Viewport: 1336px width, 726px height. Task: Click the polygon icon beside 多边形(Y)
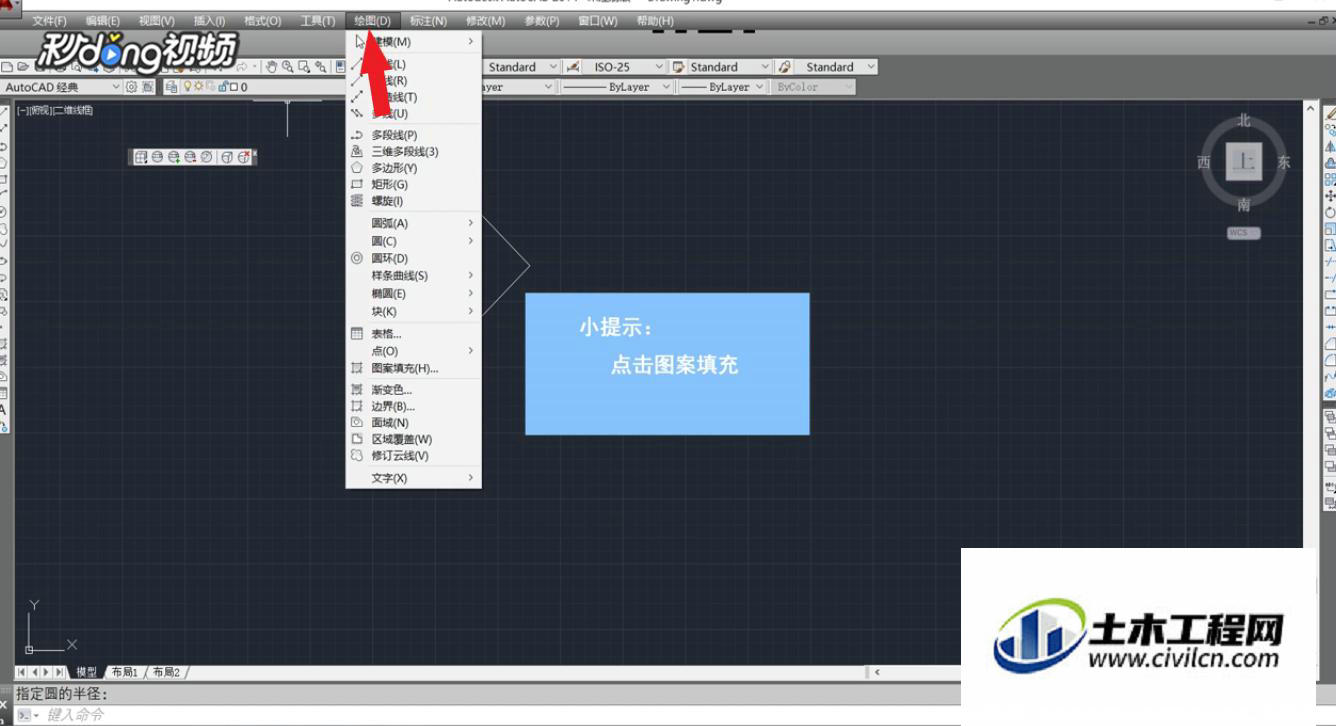click(x=357, y=168)
